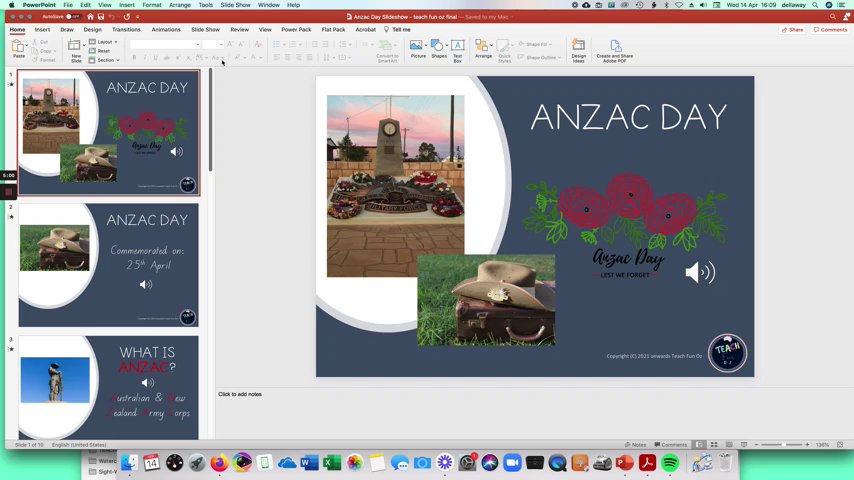Viewport: 854px width, 480px height.
Task: Click the Design Ideas icon in the ribbon
Action: click(x=578, y=47)
